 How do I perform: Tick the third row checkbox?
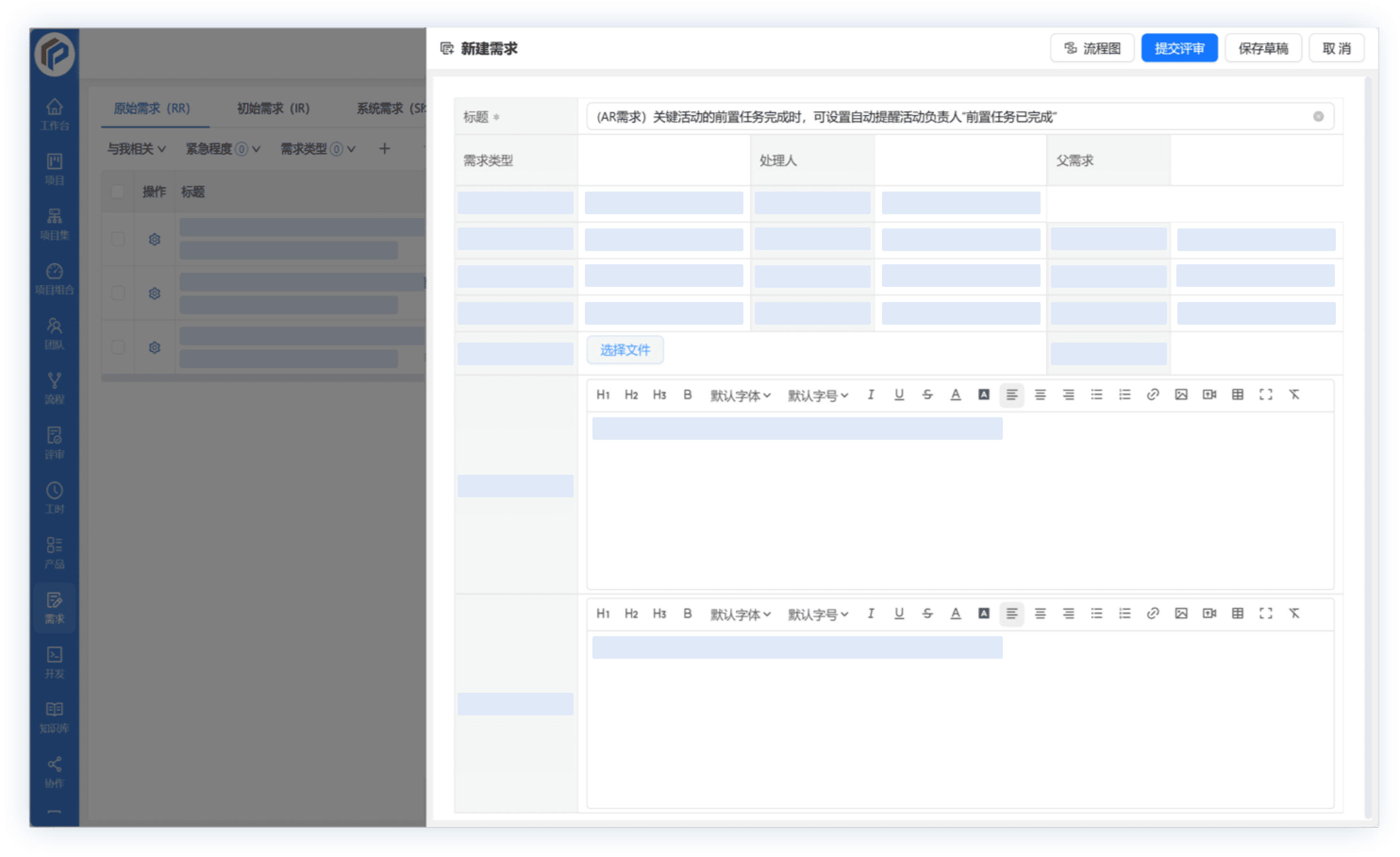(x=117, y=347)
